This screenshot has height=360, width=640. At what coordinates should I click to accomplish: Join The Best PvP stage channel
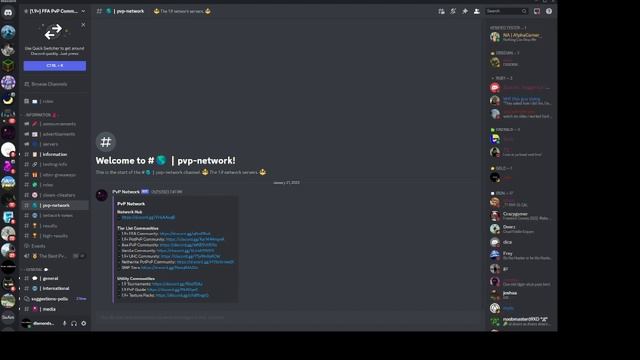coord(55,256)
